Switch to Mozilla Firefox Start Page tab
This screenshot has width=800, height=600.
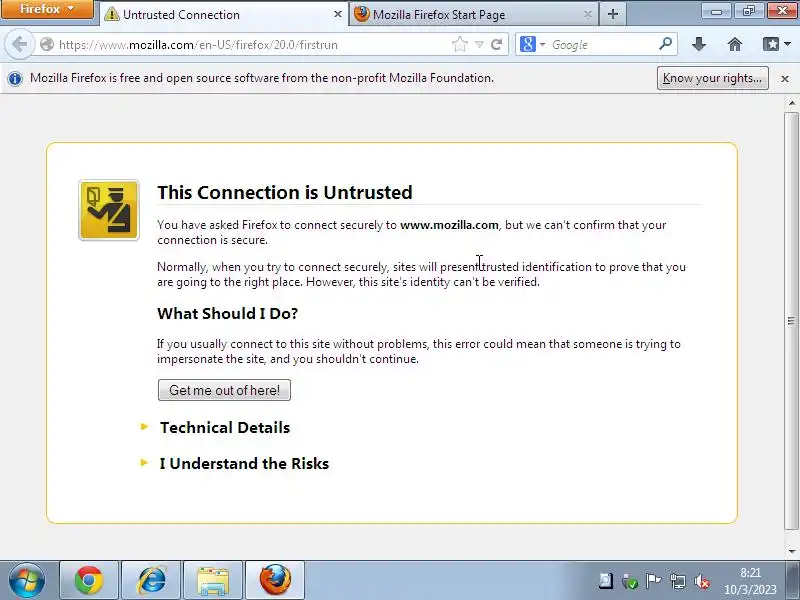pyautogui.click(x=474, y=14)
